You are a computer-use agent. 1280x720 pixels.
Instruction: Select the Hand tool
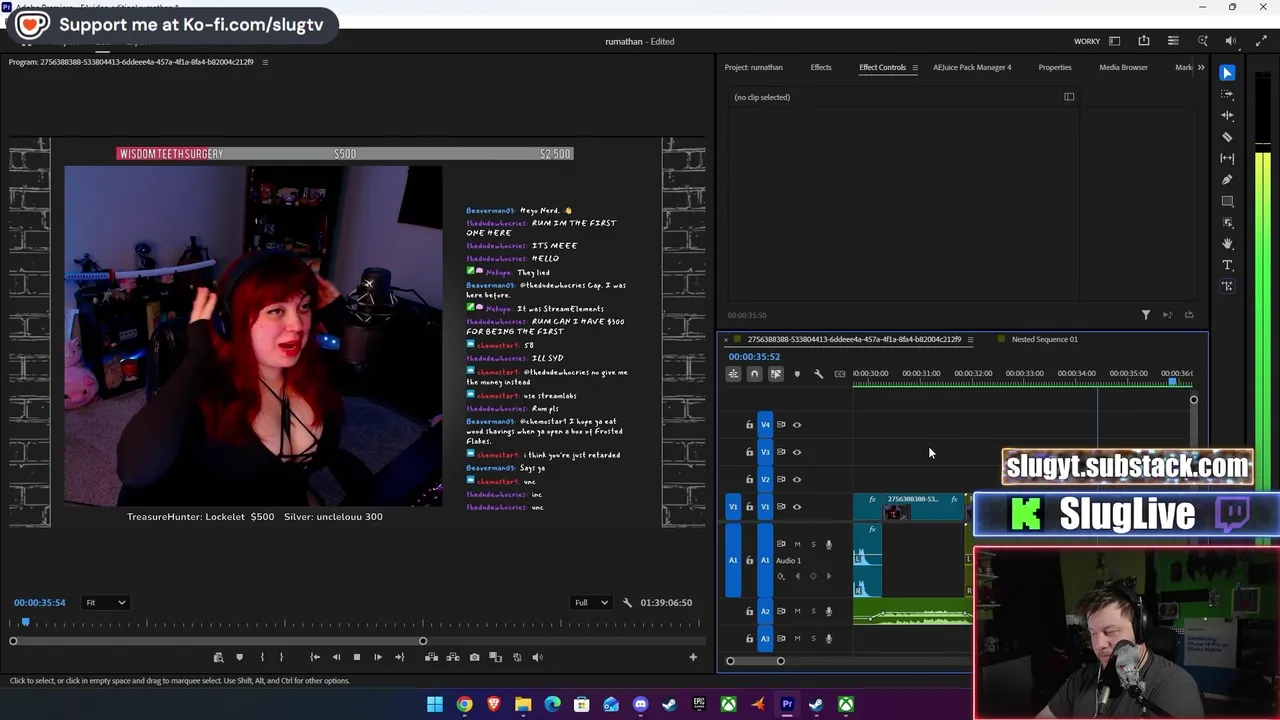pos(1227,244)
